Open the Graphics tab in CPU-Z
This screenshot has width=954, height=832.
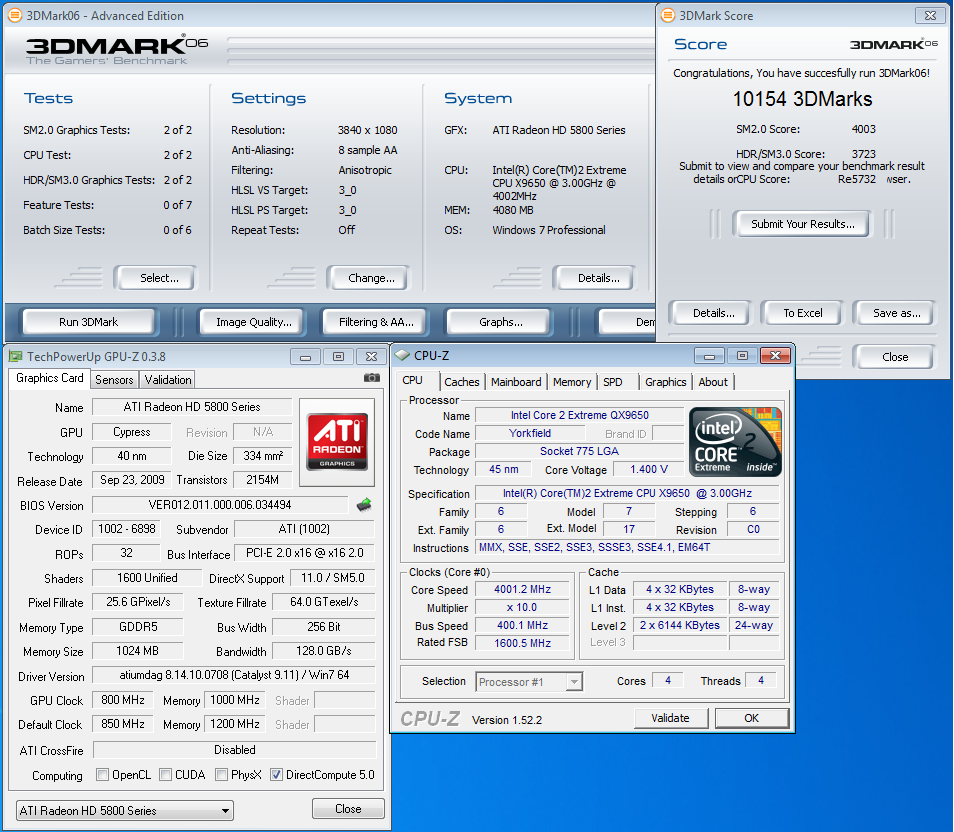pos(666,382)
